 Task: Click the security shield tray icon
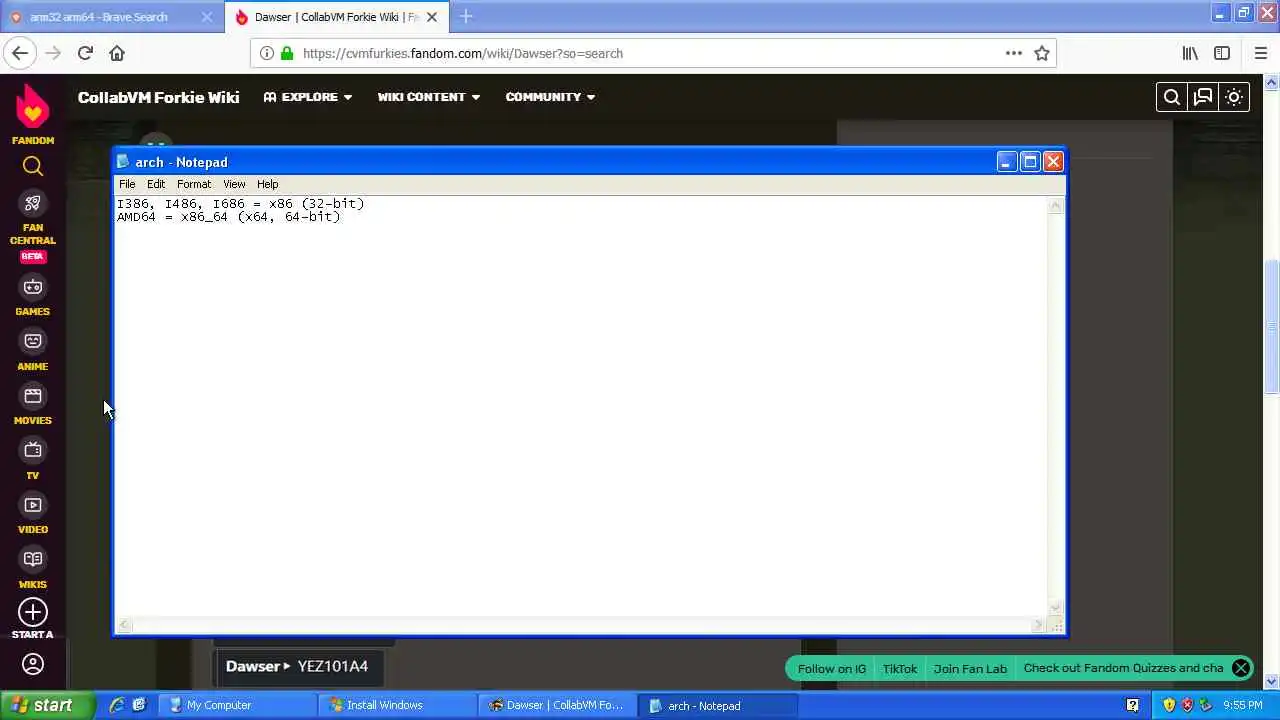point(1169,705)
